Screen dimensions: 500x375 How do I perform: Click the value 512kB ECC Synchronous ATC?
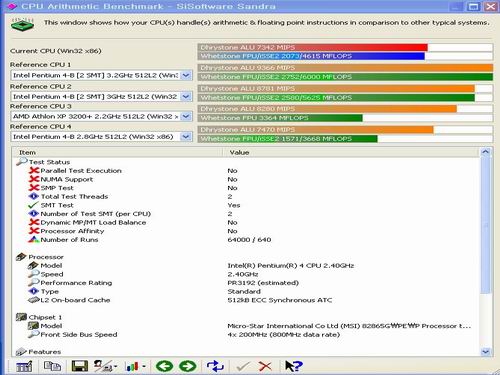(x=280, y=300)
